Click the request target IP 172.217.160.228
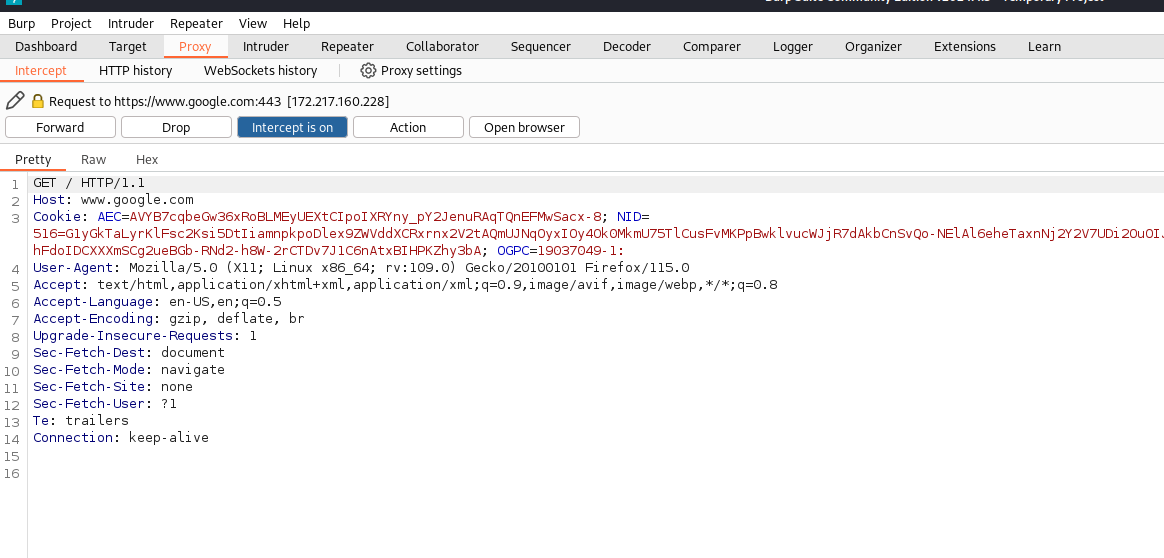The height and width of the screenshot is (558, 1164). coord(338,101)
